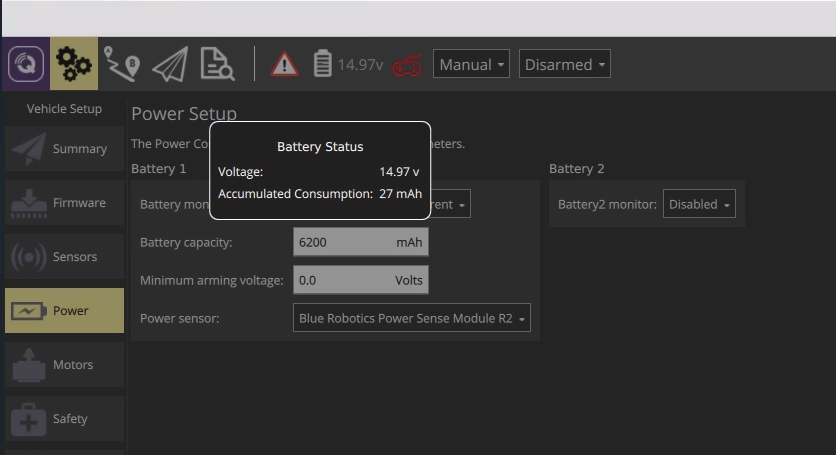The image size is (836, 455).
Task: Click the Accumulated Consumption 27 mAh value
Action: [x=400, y=194]
